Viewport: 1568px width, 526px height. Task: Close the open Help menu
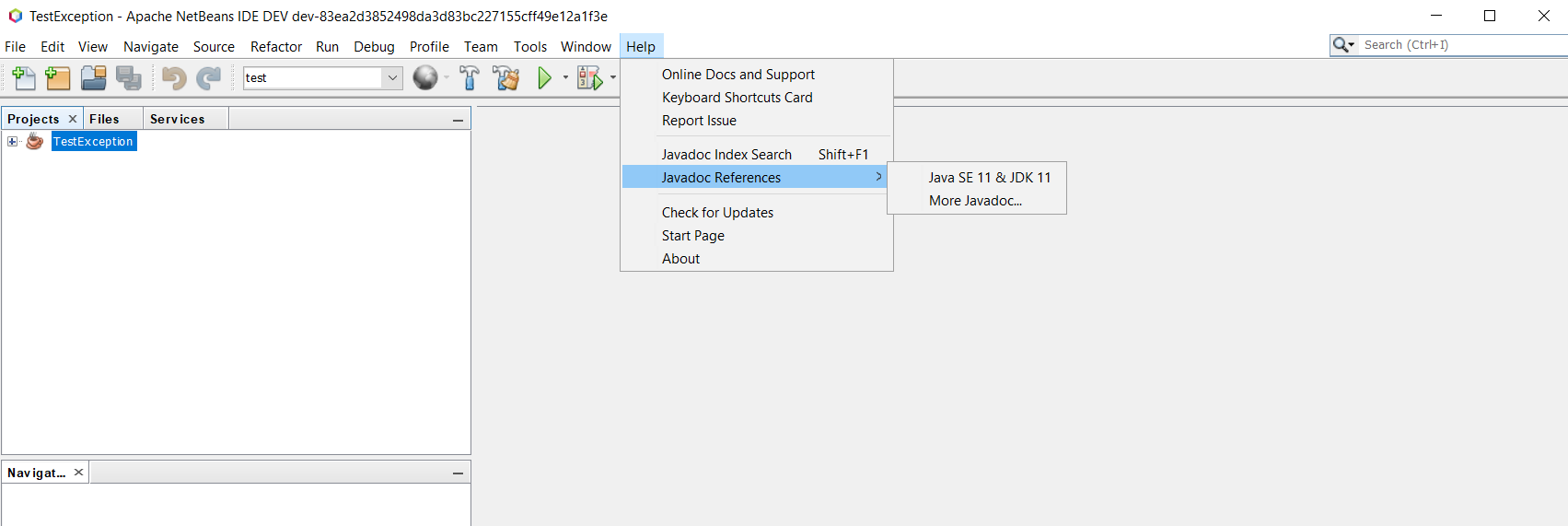pyautogui.click(x=641, y=46)
